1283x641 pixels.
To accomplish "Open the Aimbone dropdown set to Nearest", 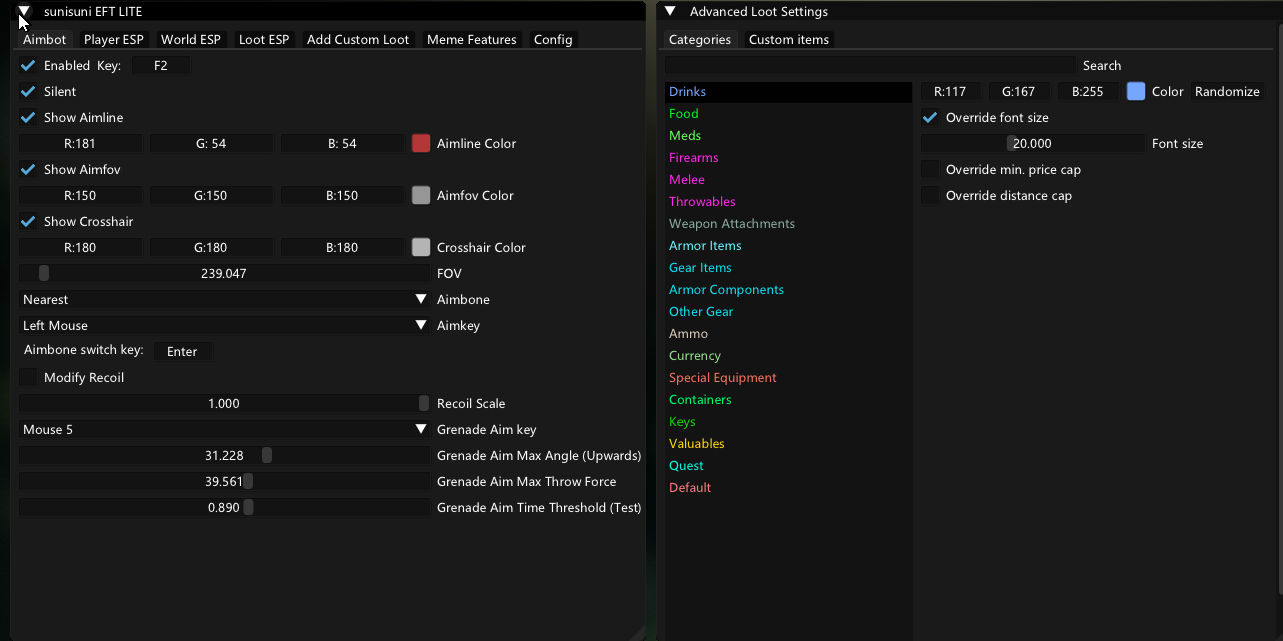I will [x=224, y=299].
